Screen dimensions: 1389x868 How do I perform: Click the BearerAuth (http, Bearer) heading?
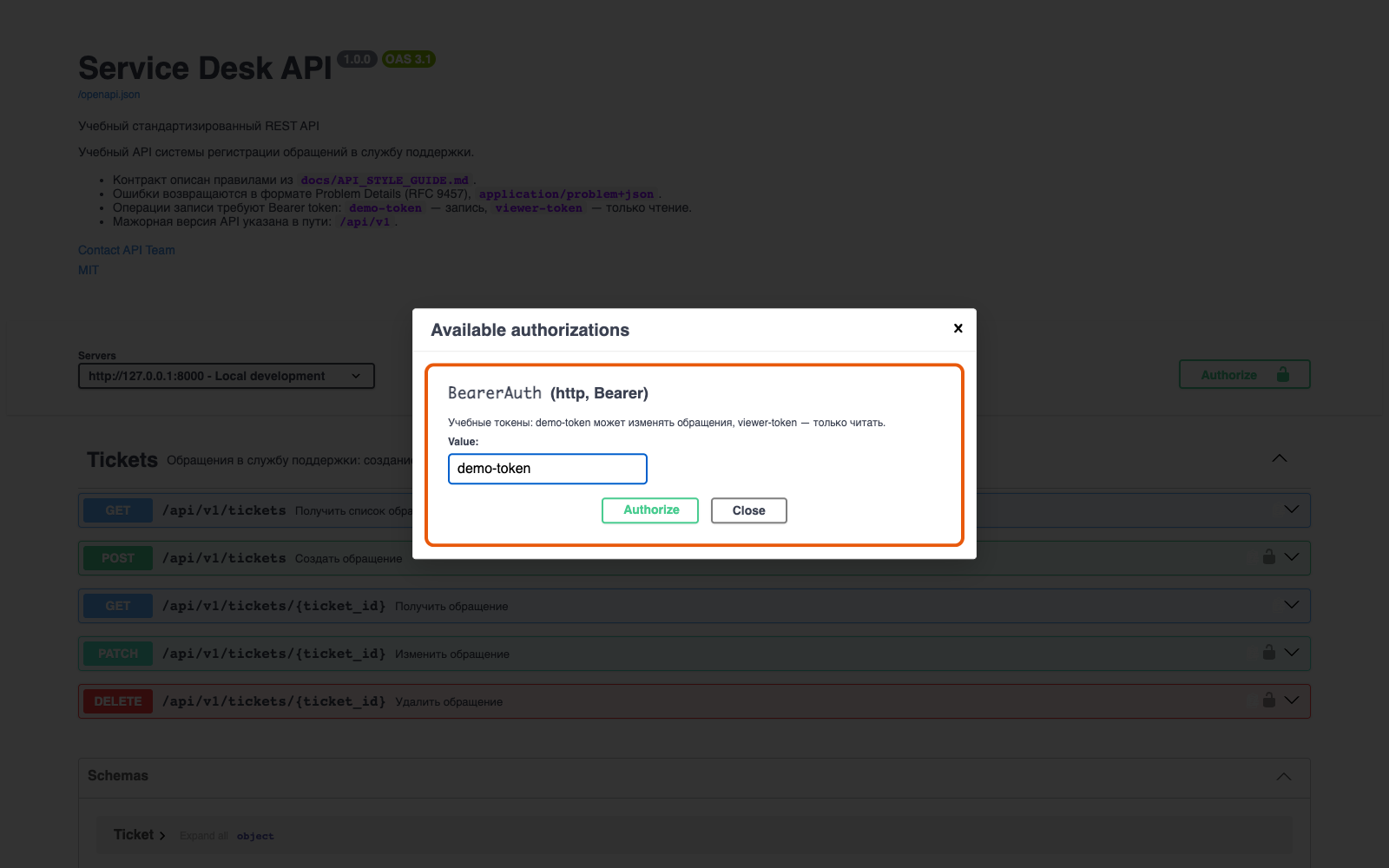tap(548, 393)
